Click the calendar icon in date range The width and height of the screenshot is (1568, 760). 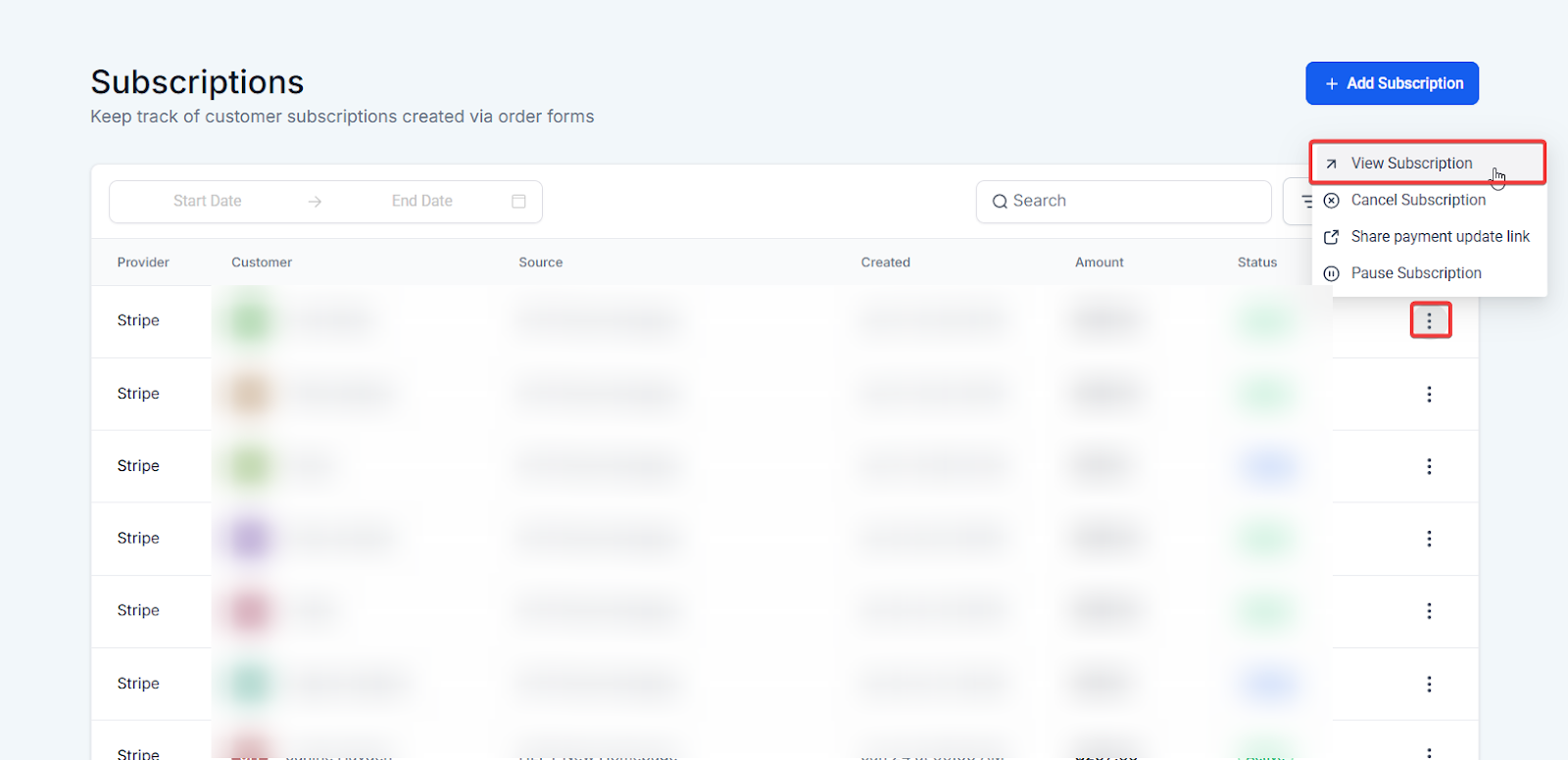[518, 202]
